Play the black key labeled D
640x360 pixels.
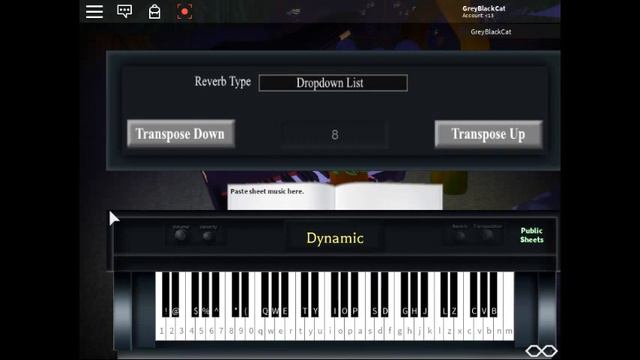(x=384, y=294)
